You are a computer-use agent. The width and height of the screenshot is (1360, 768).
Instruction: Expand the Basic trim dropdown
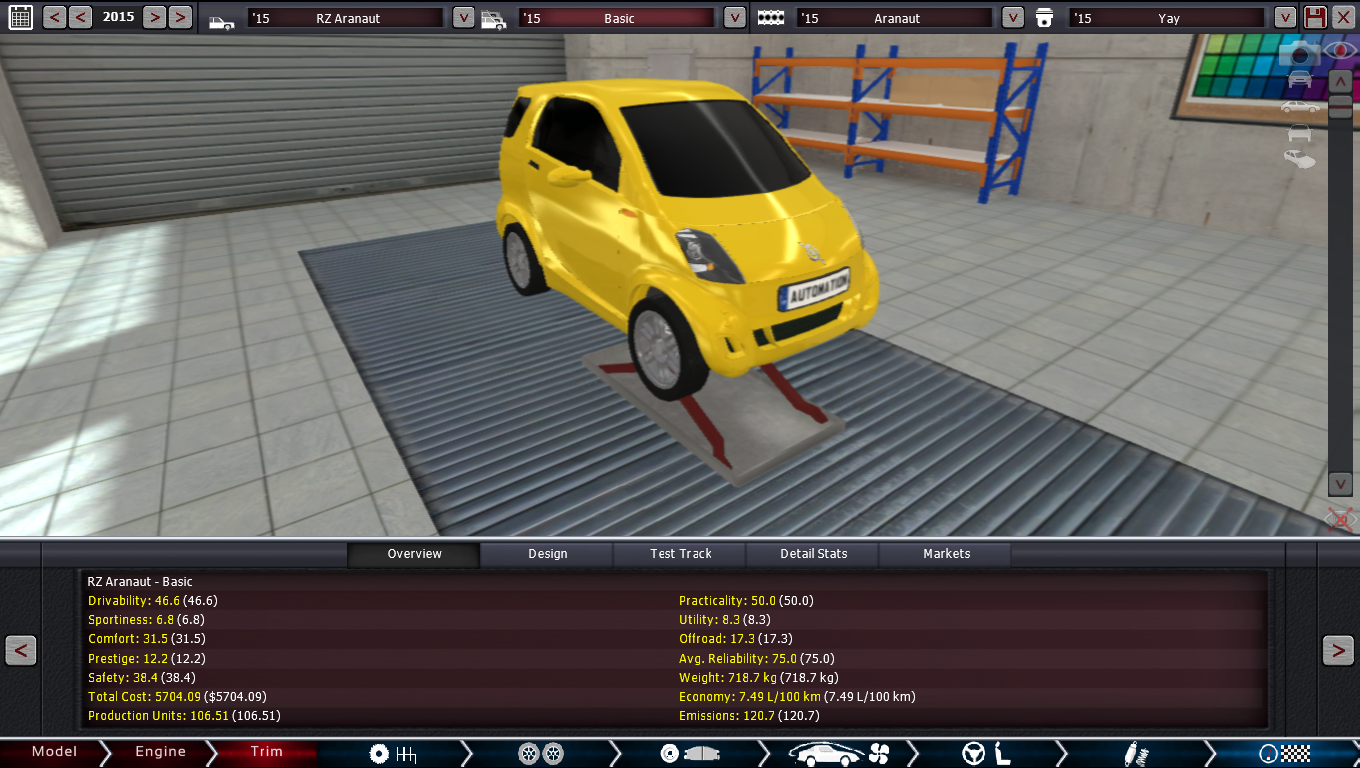pos(735,18)
